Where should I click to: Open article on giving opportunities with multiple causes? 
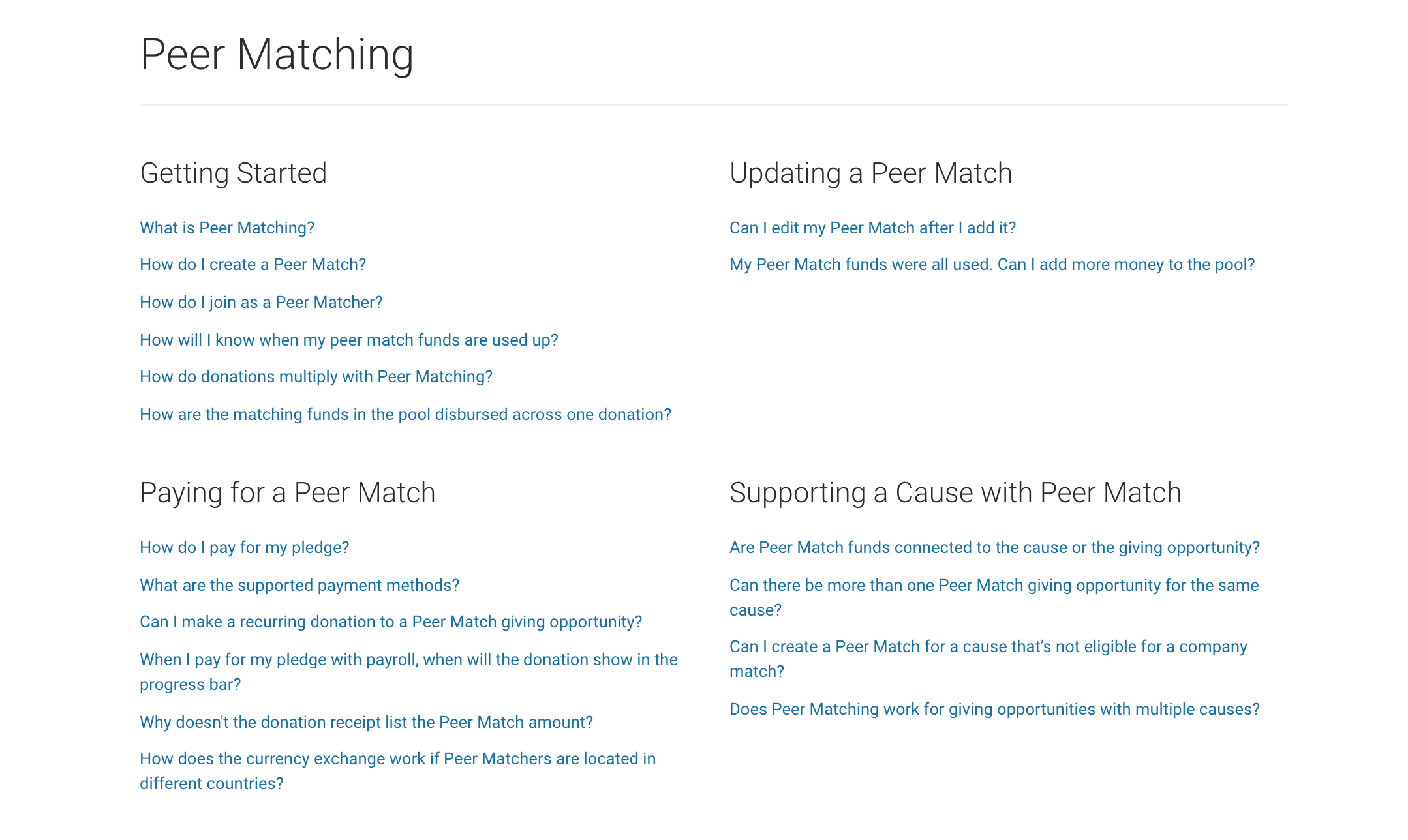click(994, 709)
